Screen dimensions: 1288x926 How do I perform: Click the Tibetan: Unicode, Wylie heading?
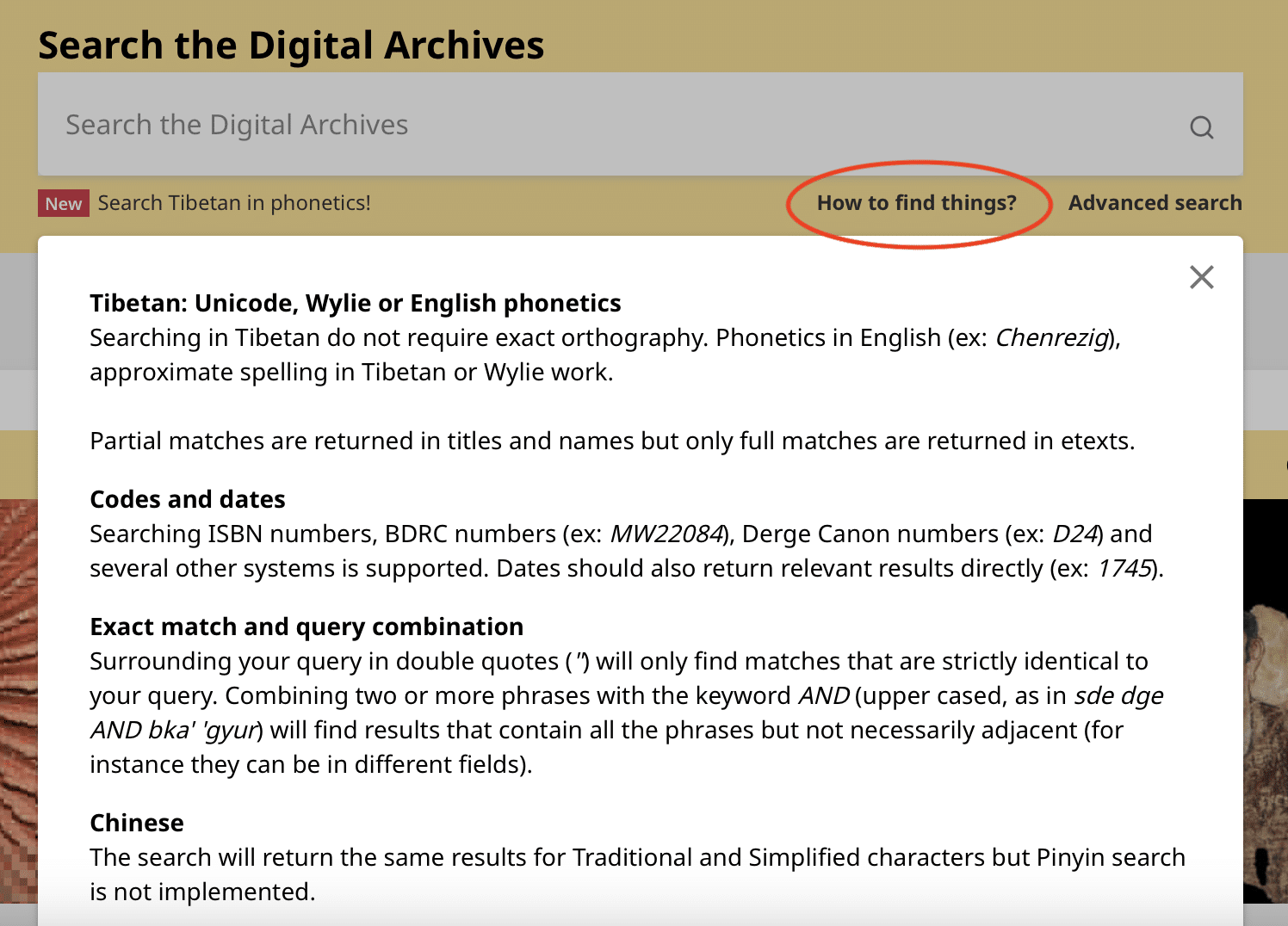click(x=355, y=303)
